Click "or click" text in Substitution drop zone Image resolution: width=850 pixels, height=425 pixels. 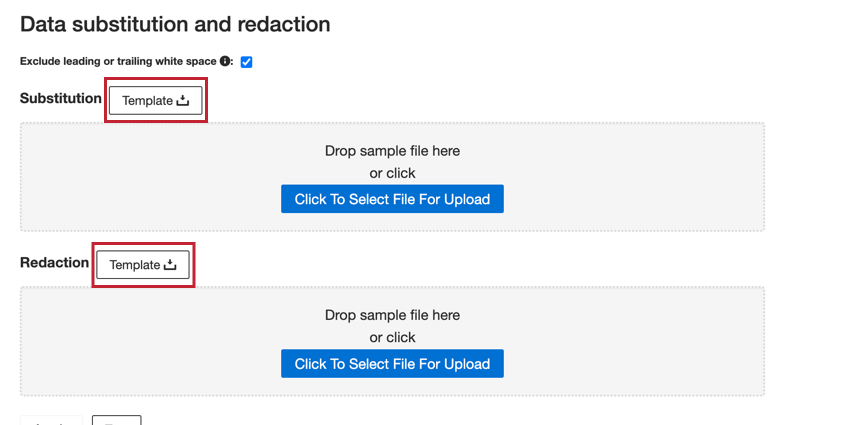[x=392, y=173]
